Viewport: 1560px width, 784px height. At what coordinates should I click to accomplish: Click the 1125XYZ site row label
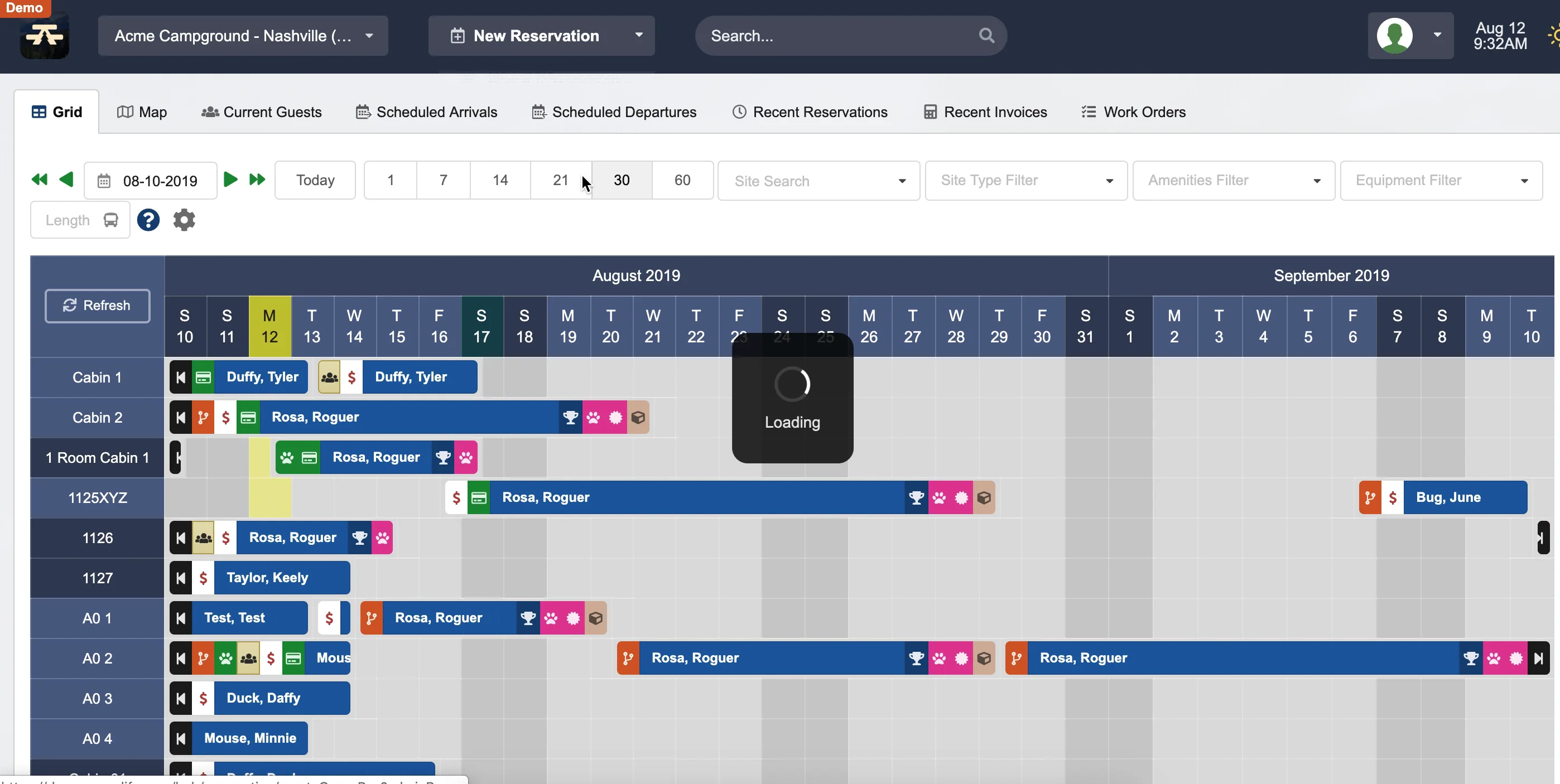[x=97, y=497]
